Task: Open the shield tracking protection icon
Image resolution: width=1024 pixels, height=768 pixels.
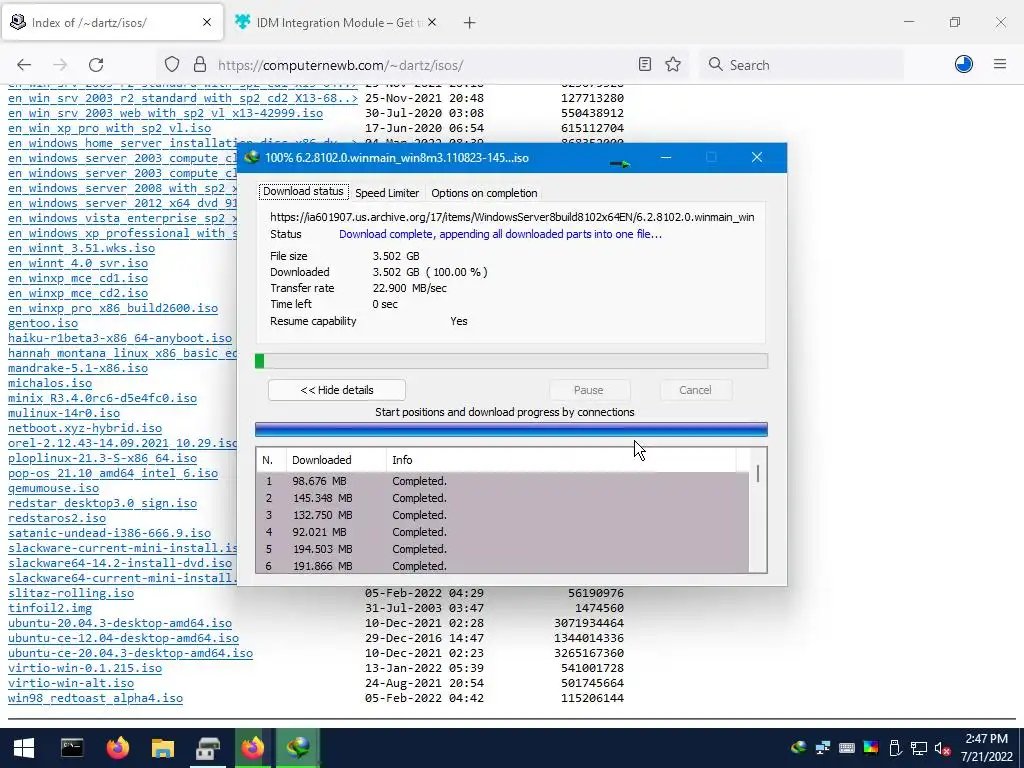Action: click(172, 65)
